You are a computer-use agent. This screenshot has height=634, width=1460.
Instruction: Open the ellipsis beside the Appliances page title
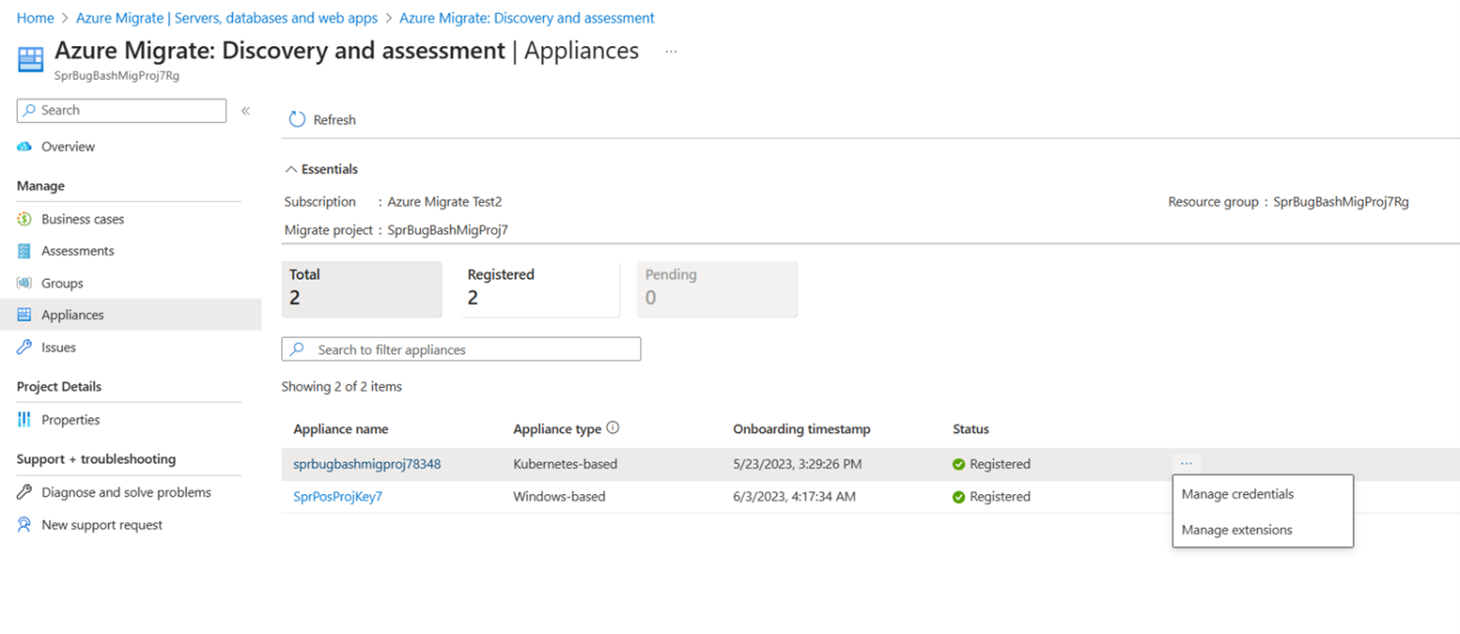671,51
